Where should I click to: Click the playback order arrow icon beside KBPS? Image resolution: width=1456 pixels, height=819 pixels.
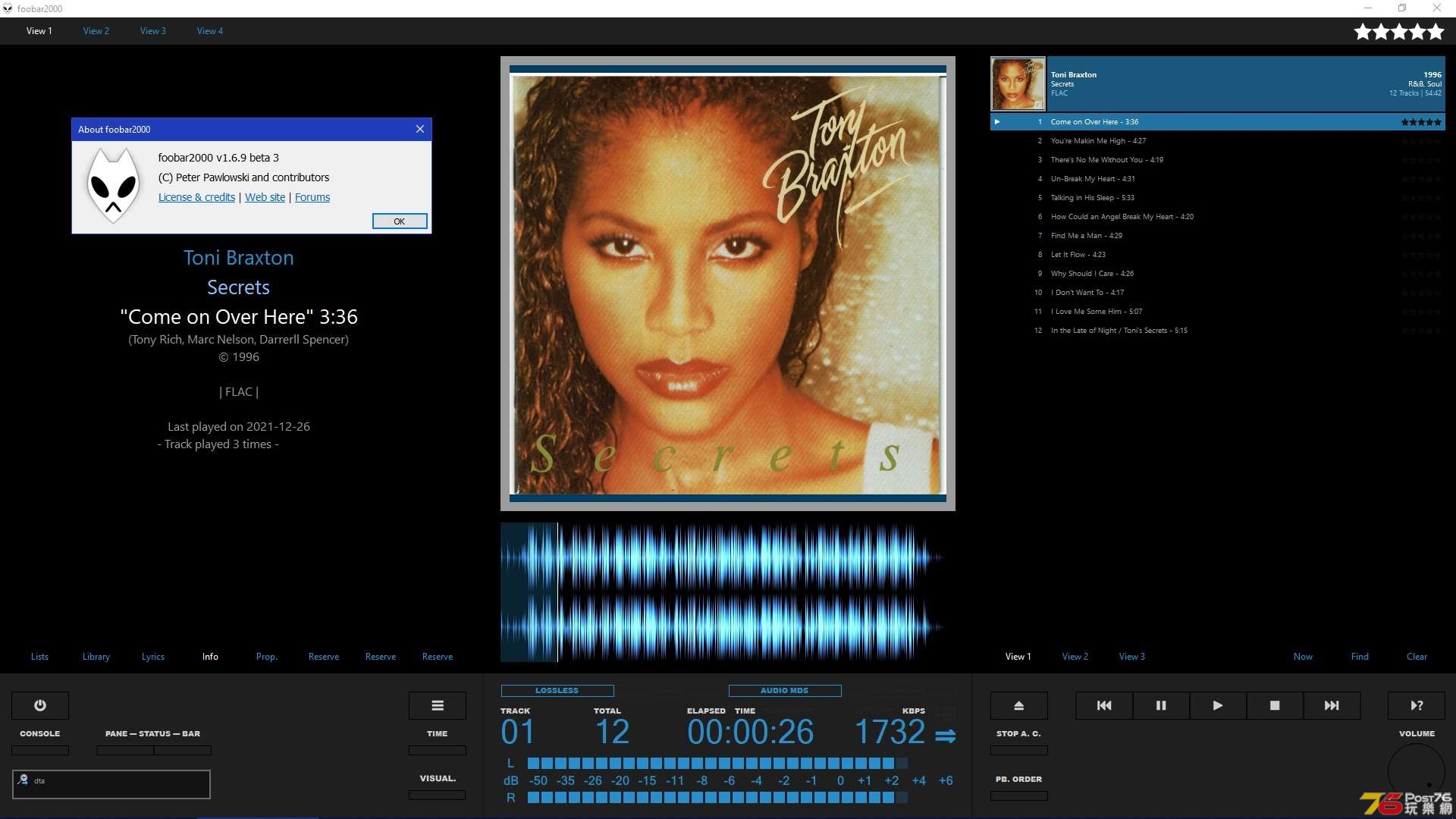pyautogui.click(x=945, y=736)
